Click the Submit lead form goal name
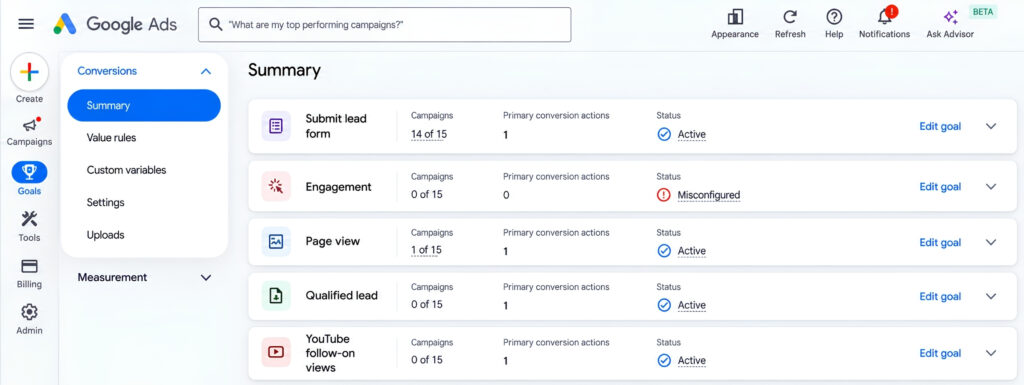Screen dimensions: 1024x385 (336, 126)
